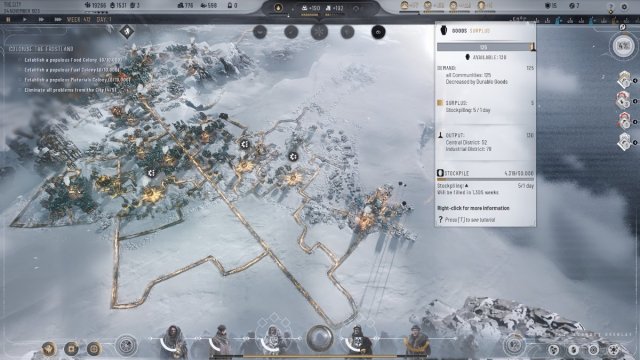The width and height of the screenshot is (640, 360).
Task: Select the third faction leader with emblem
Action: coord(273,342)
